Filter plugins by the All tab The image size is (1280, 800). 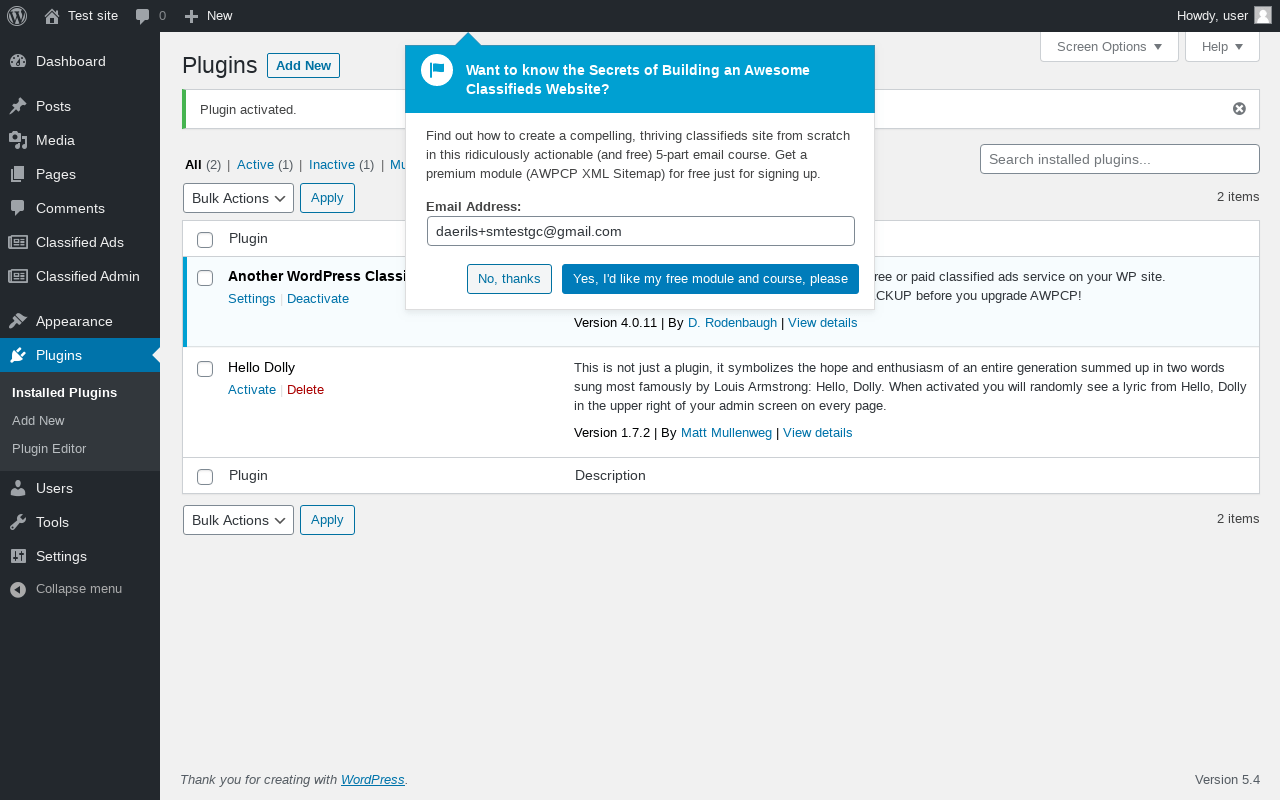(193, 164)
